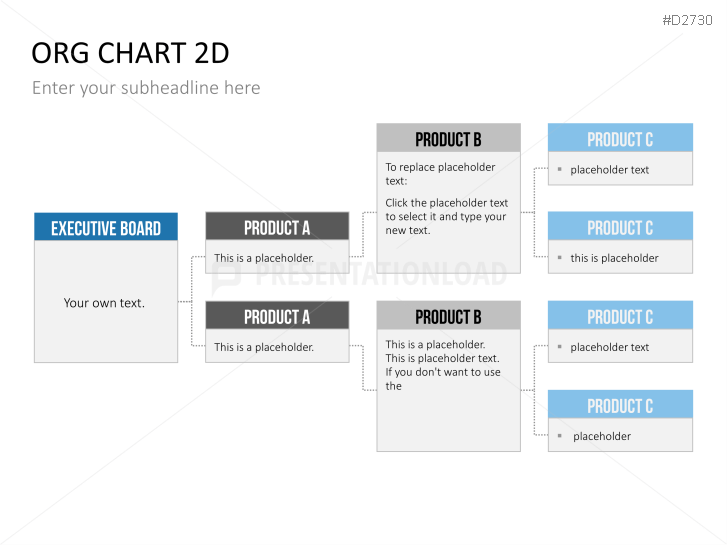Click 'To replace placeholder text:' paragraph

coord(440,174)
